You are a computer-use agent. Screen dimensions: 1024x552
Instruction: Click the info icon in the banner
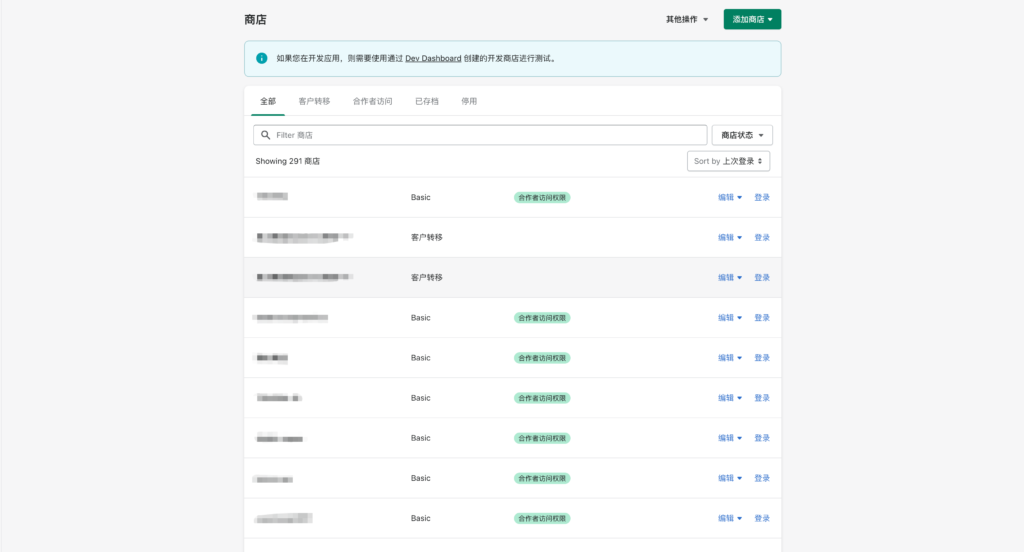(x=261, y=58)
